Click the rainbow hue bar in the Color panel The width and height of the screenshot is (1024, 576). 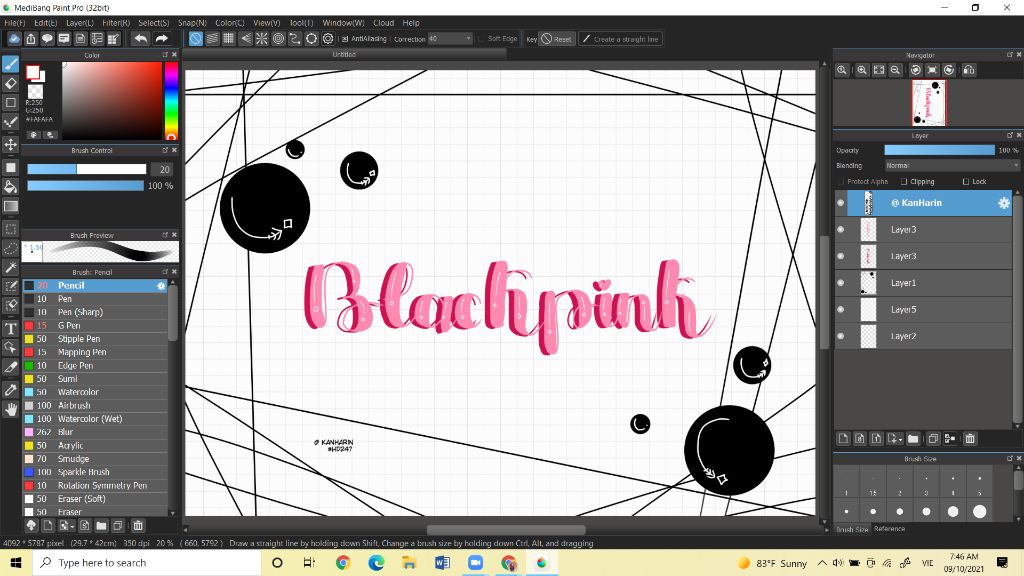point(171,101)
